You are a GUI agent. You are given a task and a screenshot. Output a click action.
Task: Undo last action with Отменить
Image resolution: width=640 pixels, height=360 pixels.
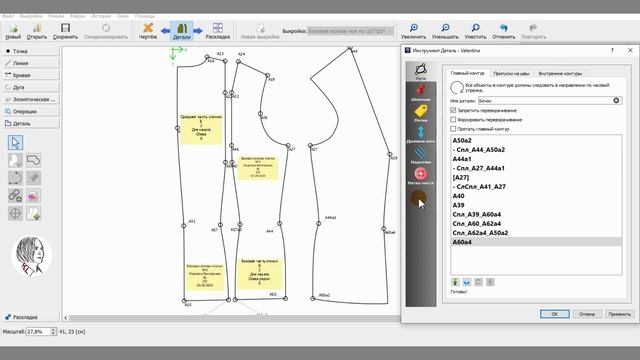(x=504, y=31)
